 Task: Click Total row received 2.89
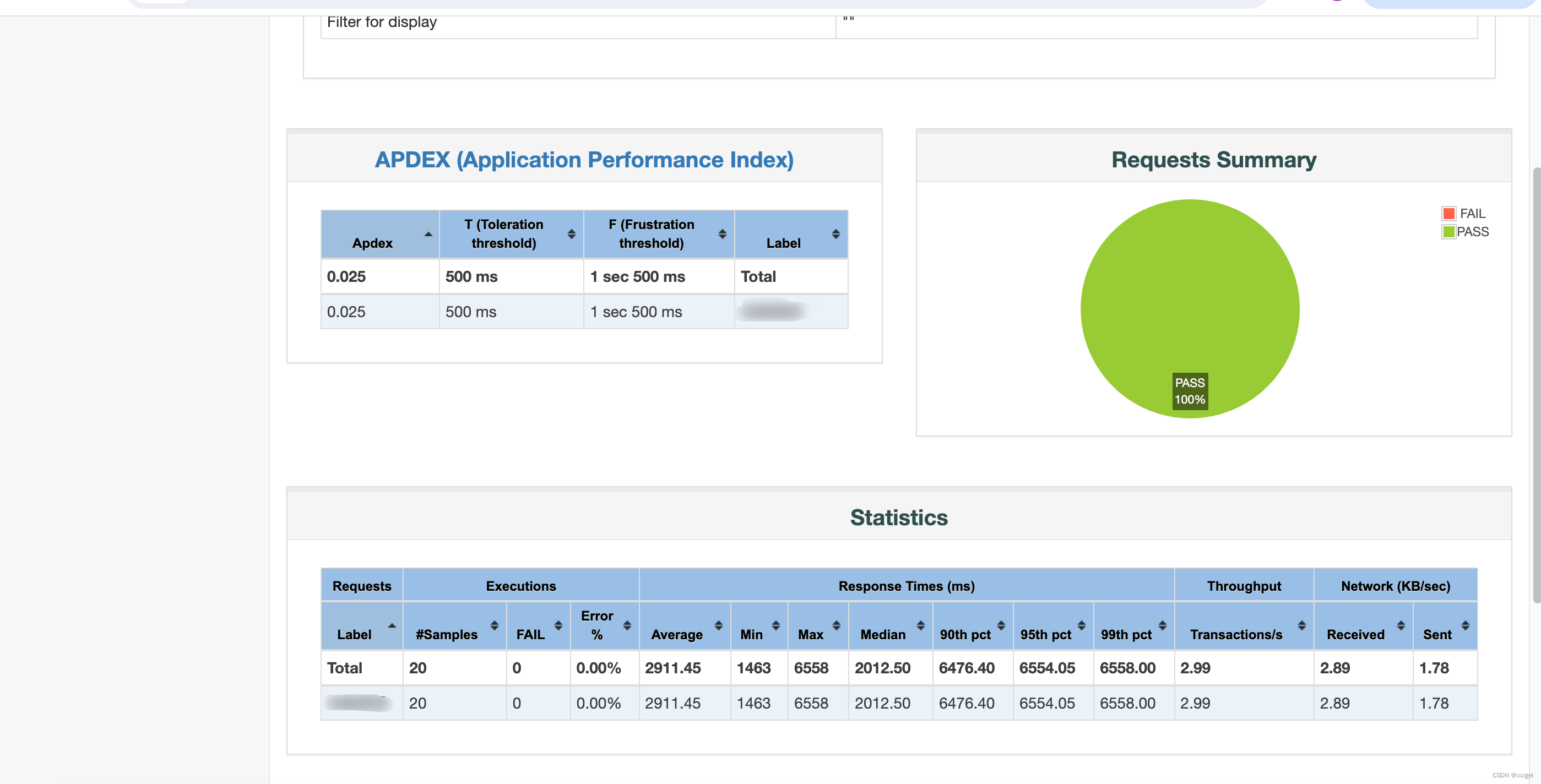1335,667
